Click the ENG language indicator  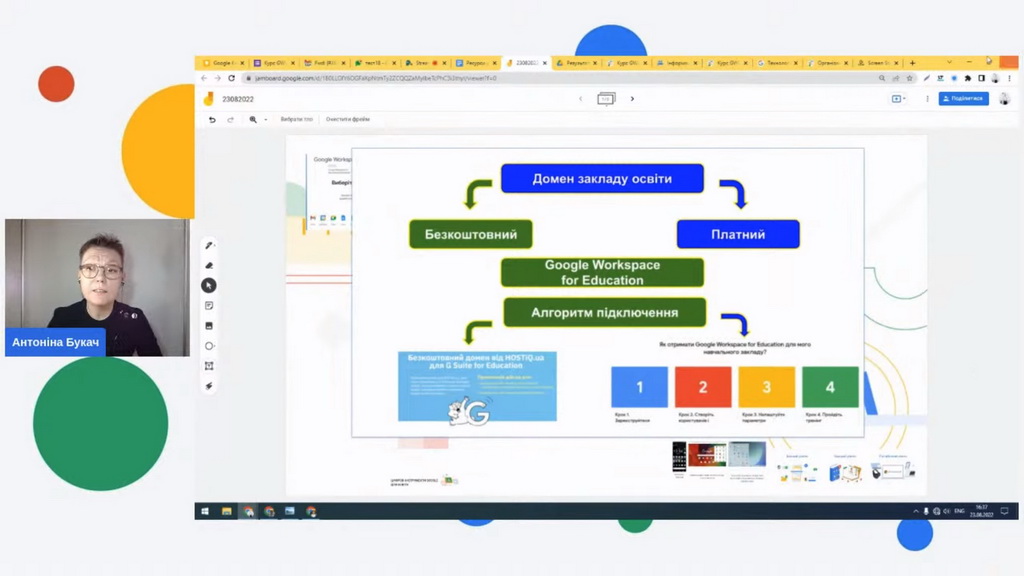pos(959,511)
